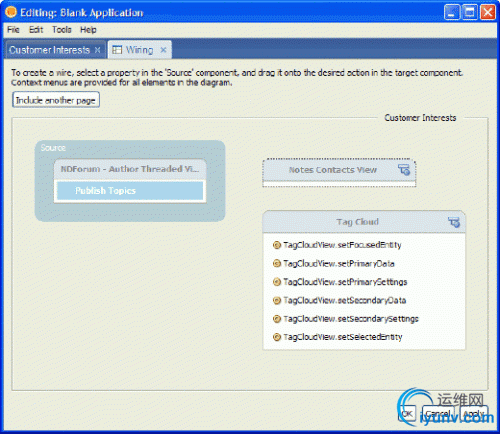Select the Tag Cloud component header
Screen dimensions: 500x434
364,222
